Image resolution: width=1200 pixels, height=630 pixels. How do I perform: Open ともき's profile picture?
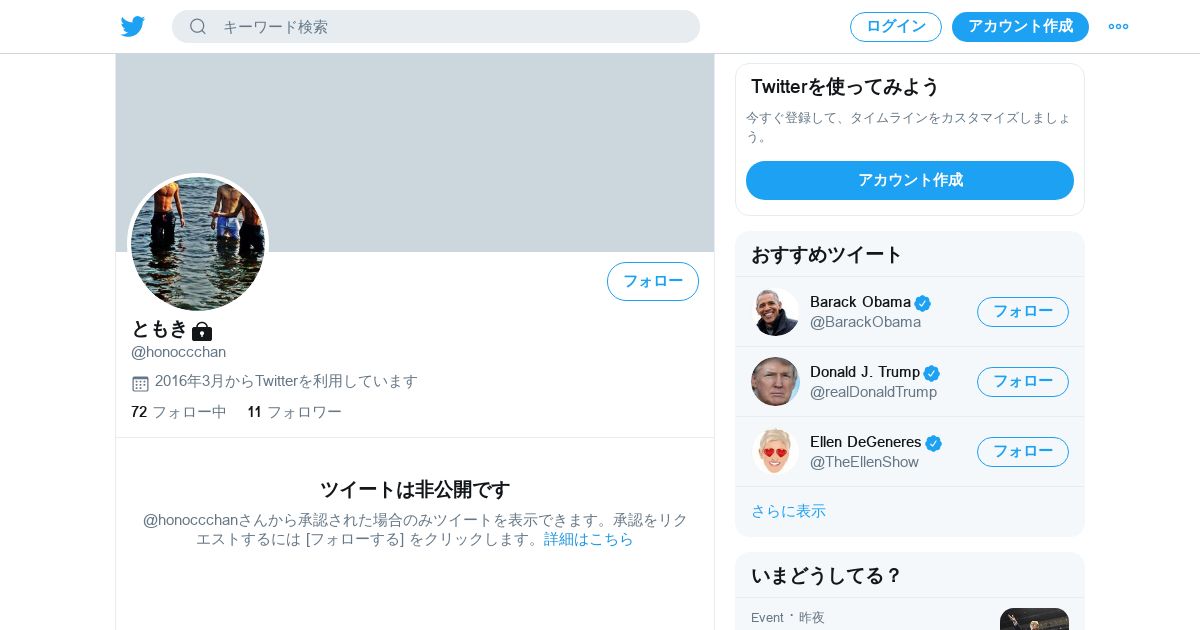tap(198, 243)
